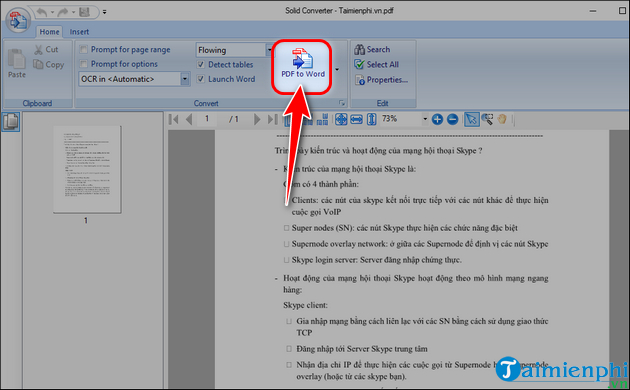Open the Solid Converter application menu orb
This screenshot has height=390, width=630.
(x=18, y=20)
